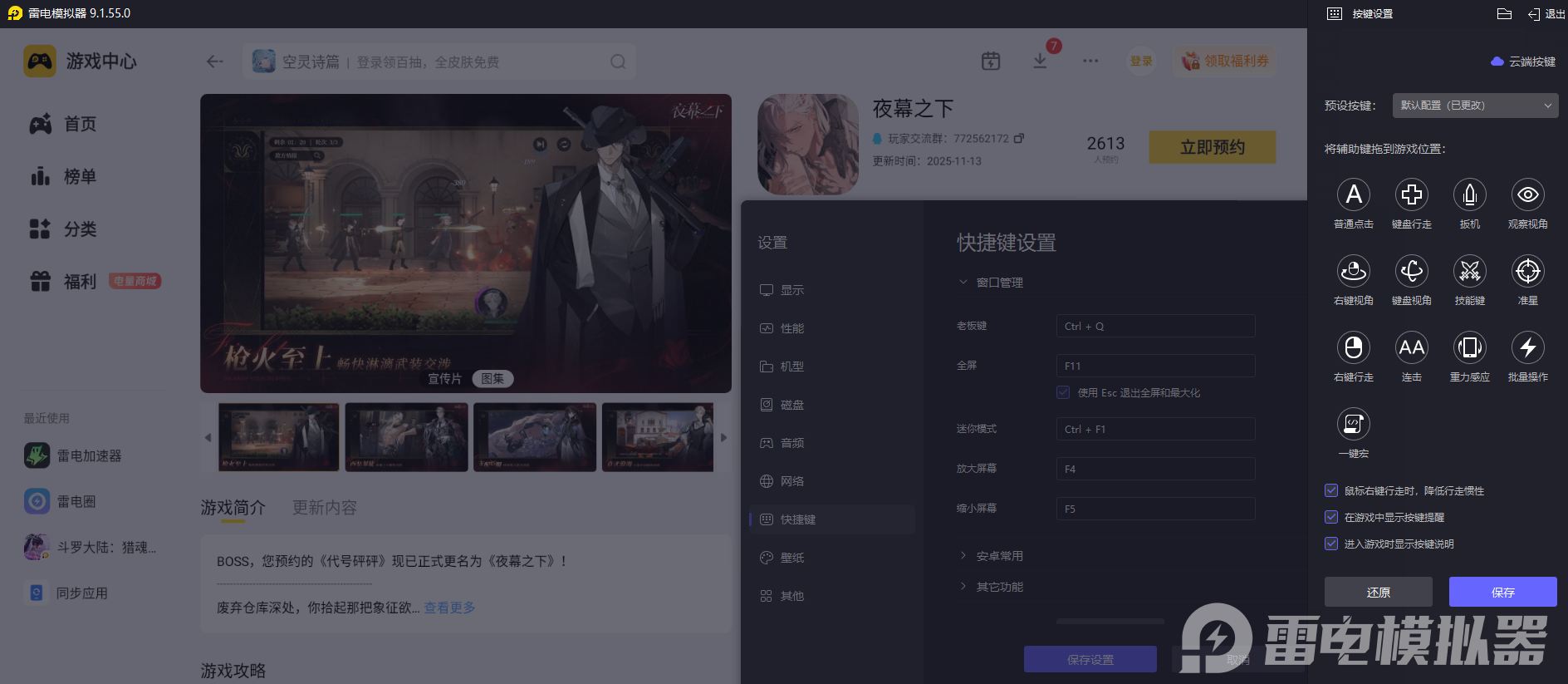Image resolution: width=1568 pixels, height=684 pixels.
Task: Click the blue 保存 button
Action: [x=1502, y=592]
